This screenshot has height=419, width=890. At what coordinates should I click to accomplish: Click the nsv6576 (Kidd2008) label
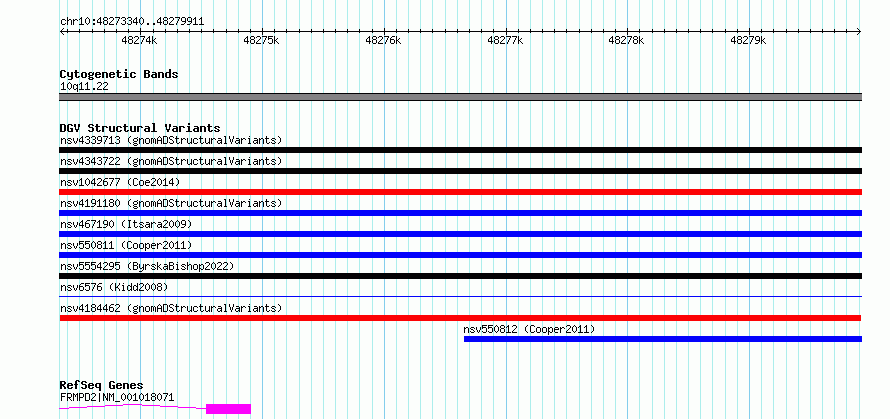tap(114, 287)
